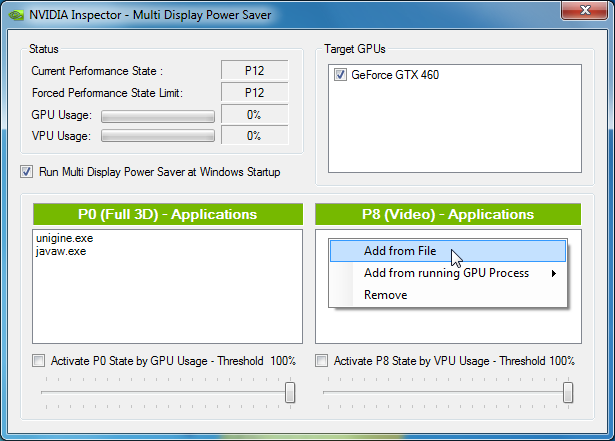
Task: Select javaw.exe in the P0 applications list
Action: pos(60,251)
